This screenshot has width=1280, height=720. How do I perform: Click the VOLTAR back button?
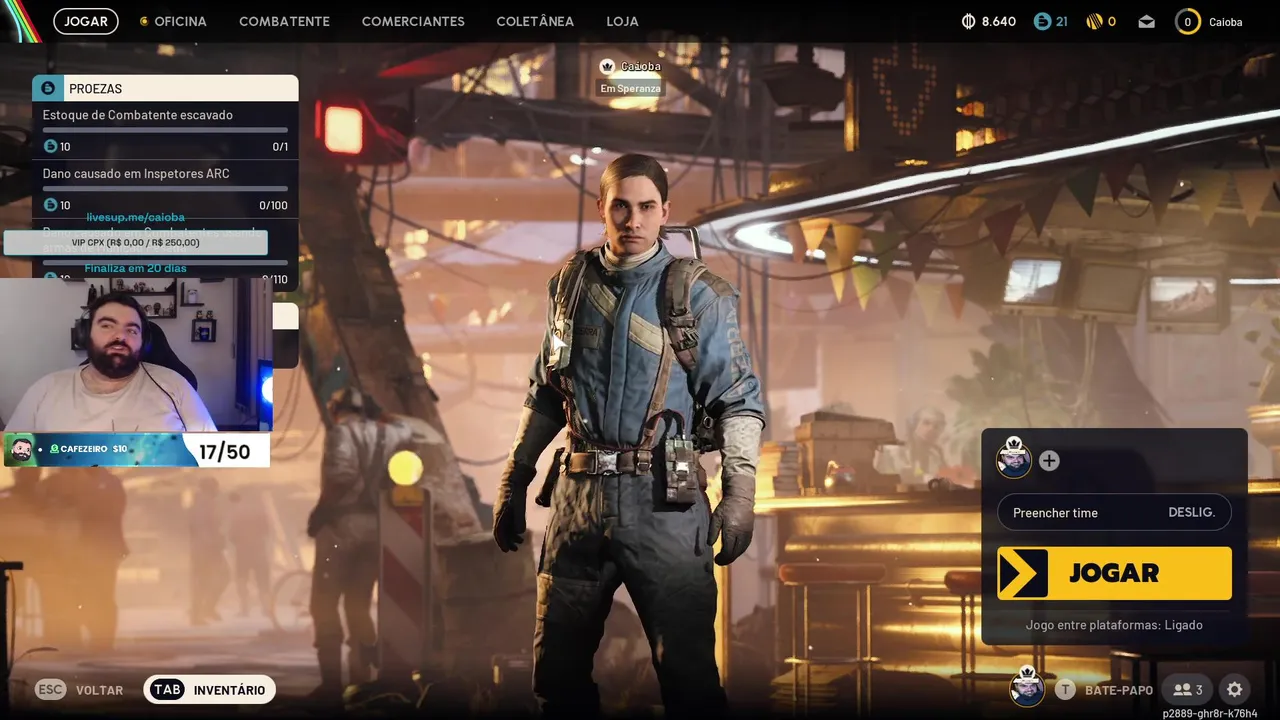click(100, 690)
